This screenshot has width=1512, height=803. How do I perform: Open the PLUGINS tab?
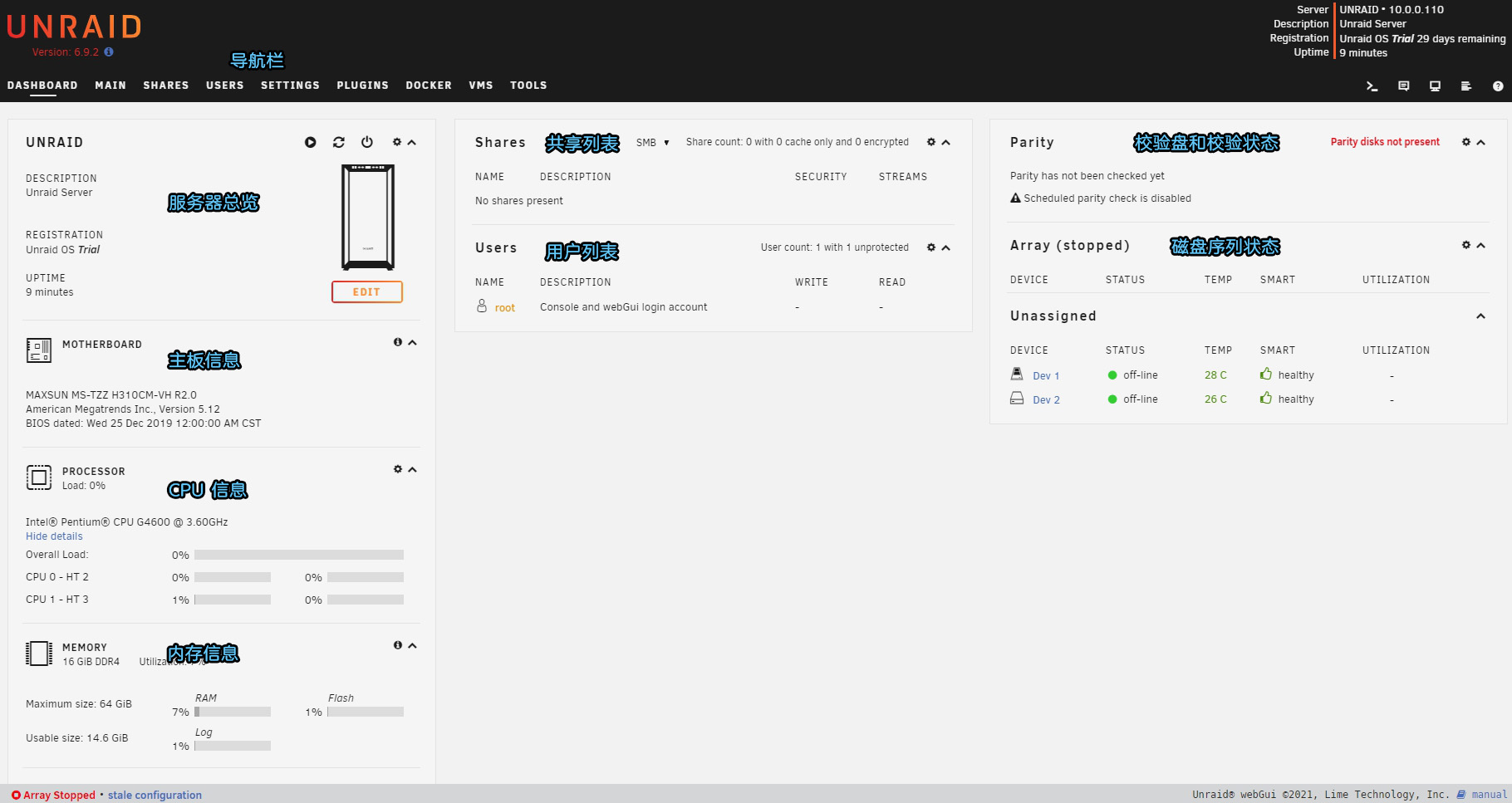point(363,86)
